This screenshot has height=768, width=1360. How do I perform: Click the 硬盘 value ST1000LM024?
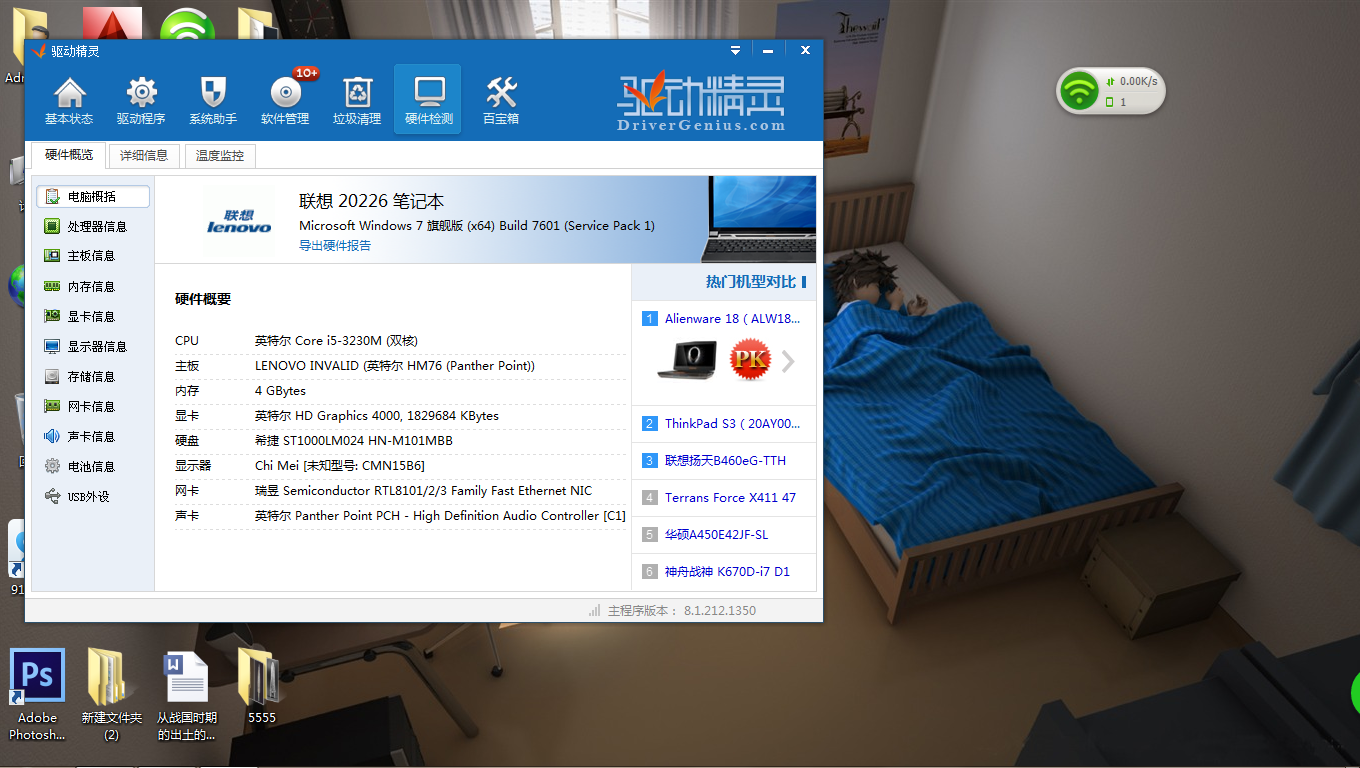tap(353, 441)
